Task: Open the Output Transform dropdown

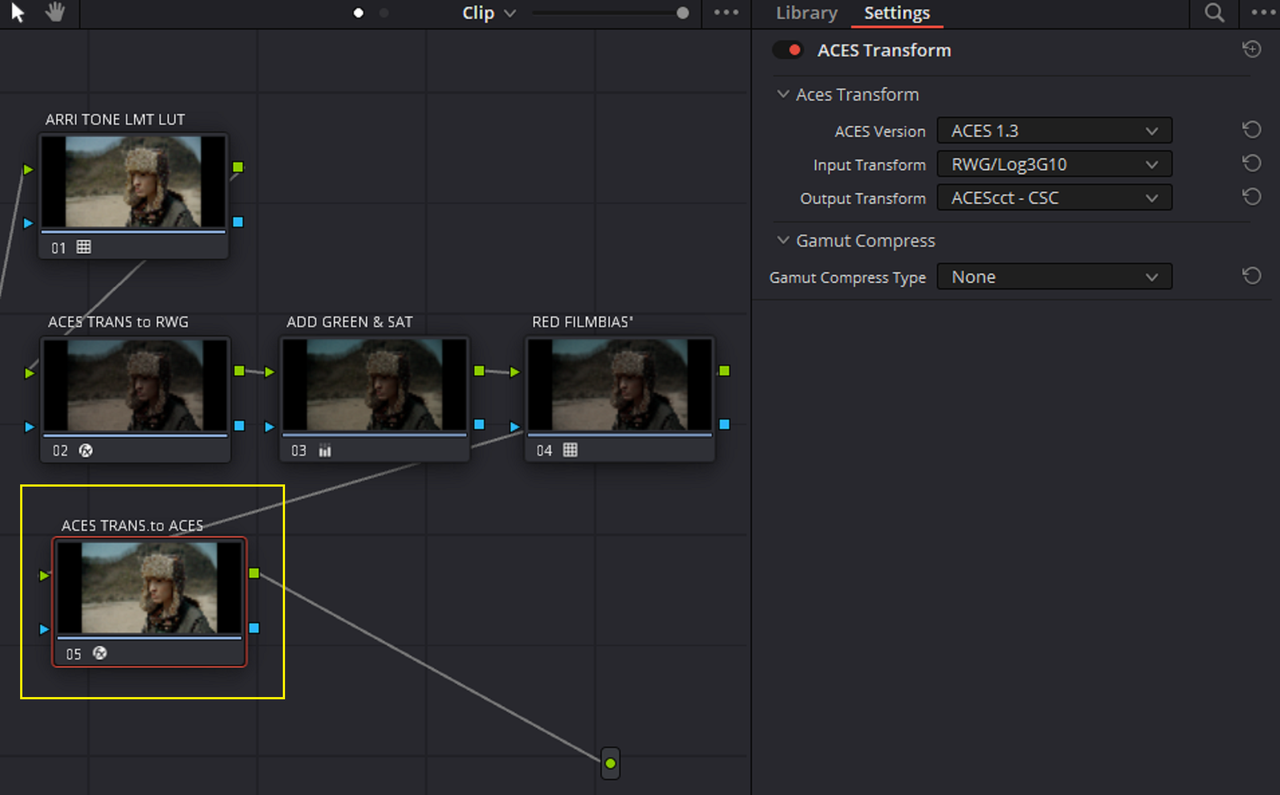Action: [1054, 198]
